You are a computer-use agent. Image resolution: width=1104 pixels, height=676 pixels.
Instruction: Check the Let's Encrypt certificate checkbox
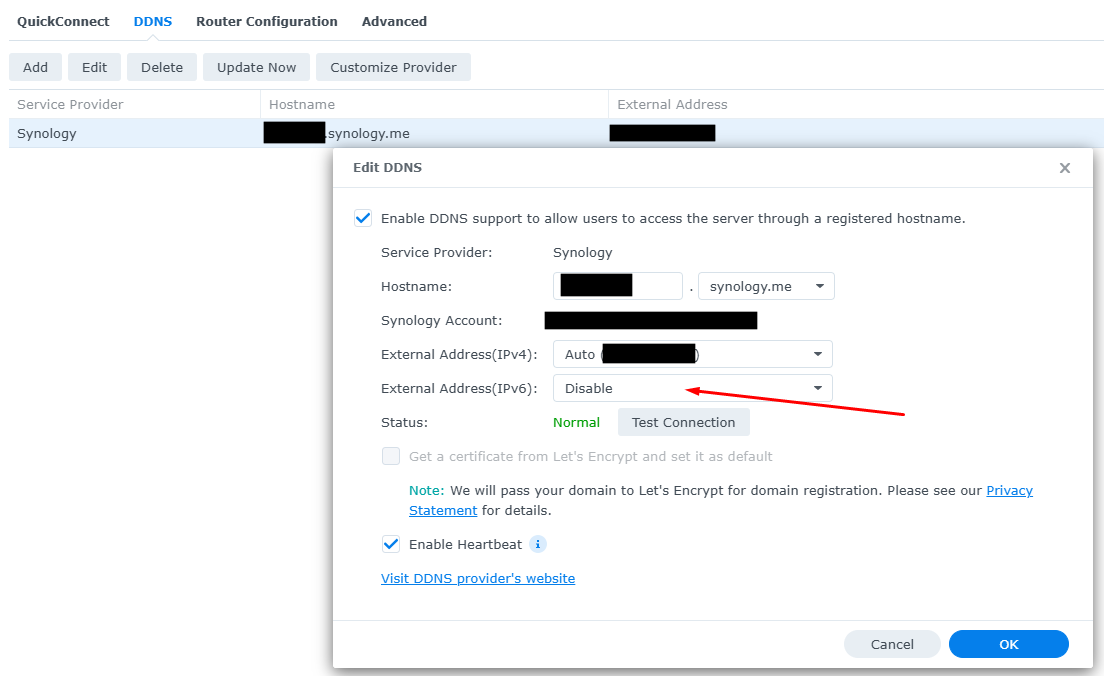(391, 457)
